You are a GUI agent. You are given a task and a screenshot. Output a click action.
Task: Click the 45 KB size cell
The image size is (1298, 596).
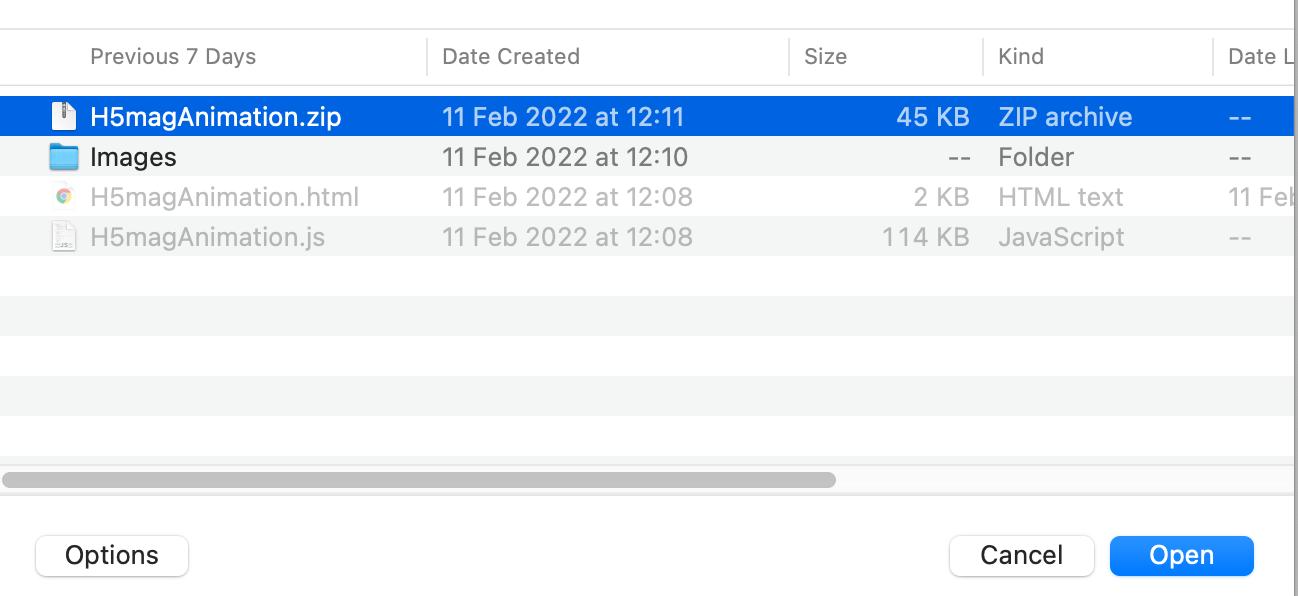[932, 117]
